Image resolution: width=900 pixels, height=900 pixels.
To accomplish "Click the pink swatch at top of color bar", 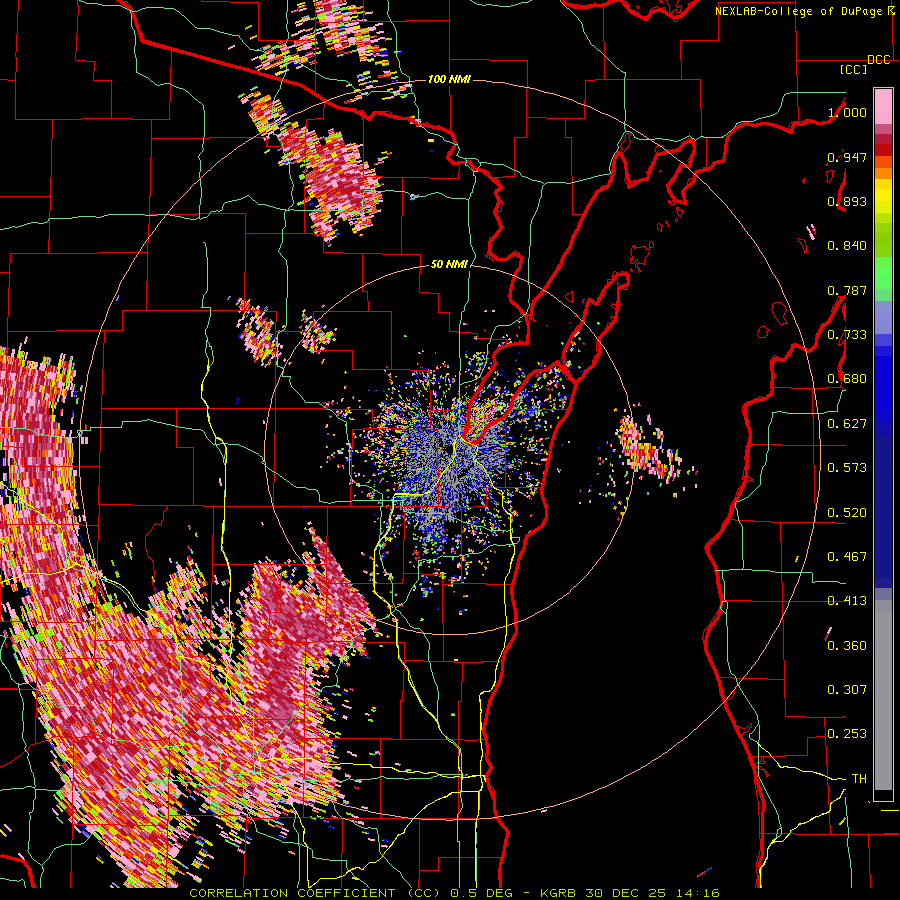I will tap(883, 106).
